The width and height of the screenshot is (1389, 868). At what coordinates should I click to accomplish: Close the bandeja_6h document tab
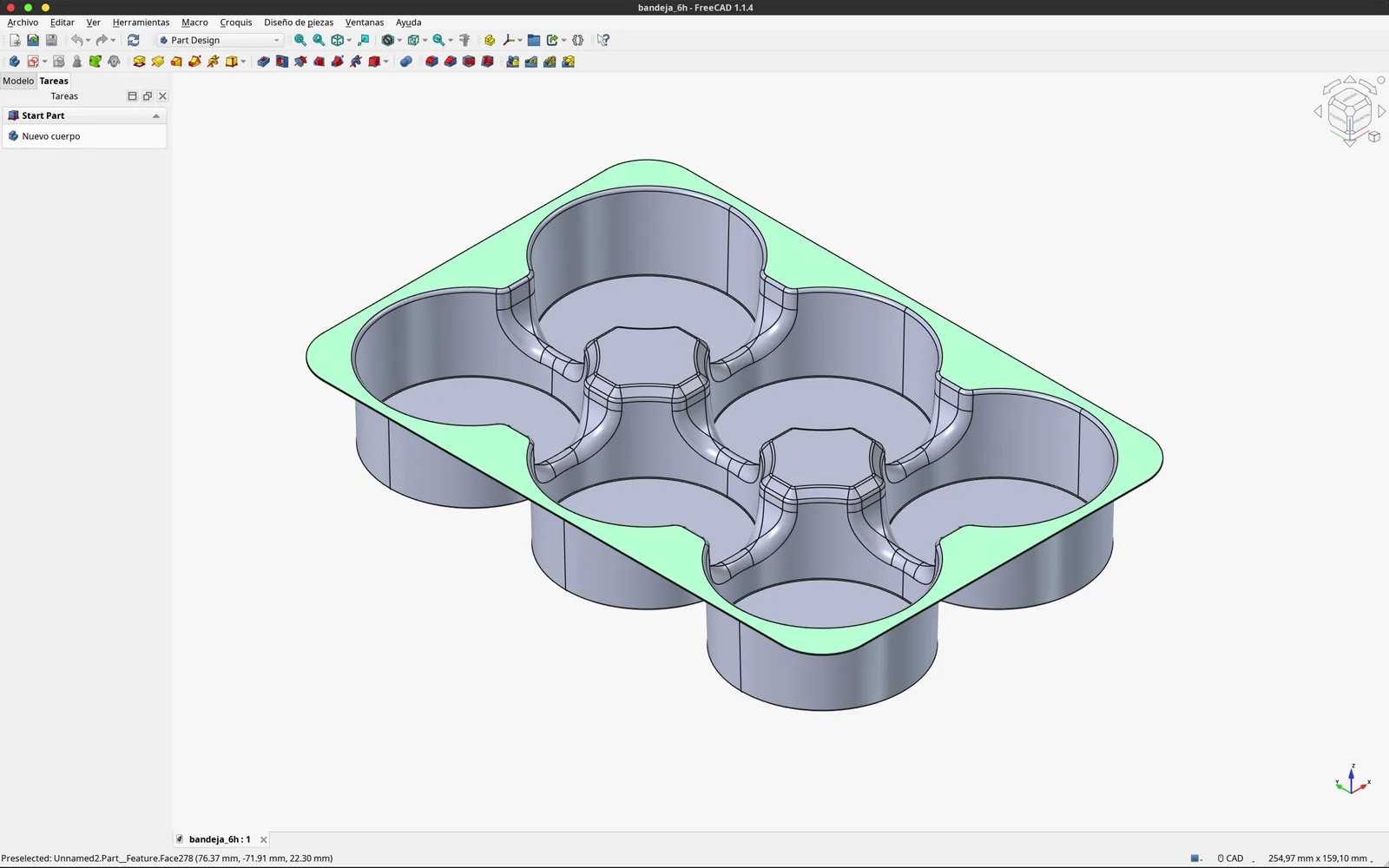[x=264, y=839]
